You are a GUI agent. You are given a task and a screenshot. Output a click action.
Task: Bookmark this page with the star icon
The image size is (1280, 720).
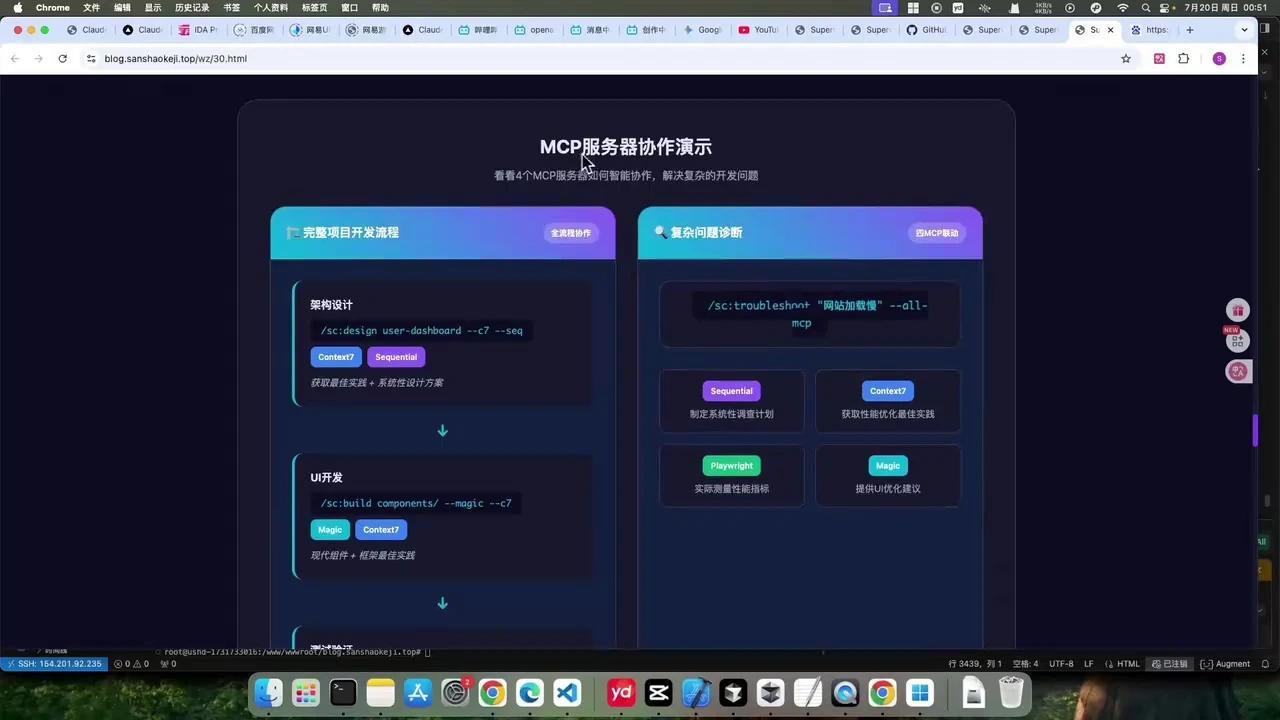pyautogui.click(x=1126, y=59)
